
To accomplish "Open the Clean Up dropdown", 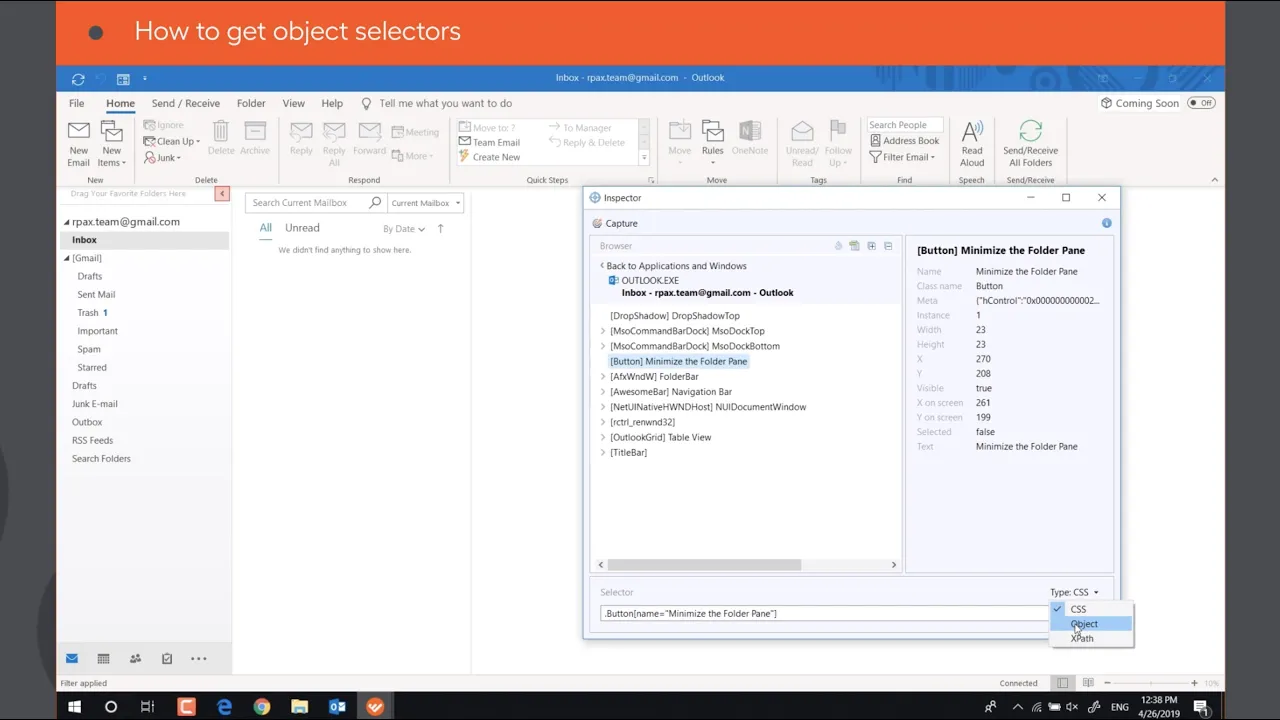I will (x=172, y=141).
